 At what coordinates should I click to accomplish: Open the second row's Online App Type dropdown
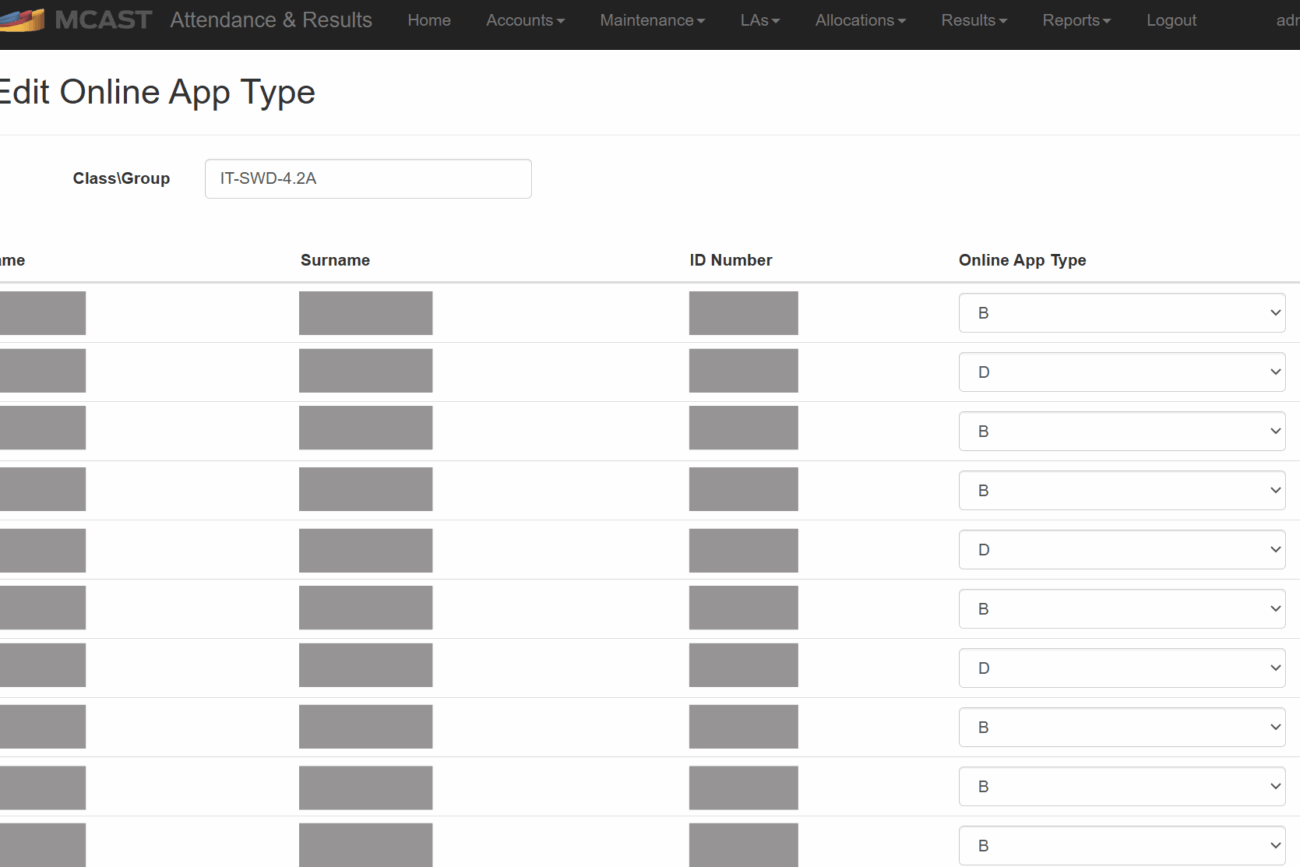[1121, 372]
